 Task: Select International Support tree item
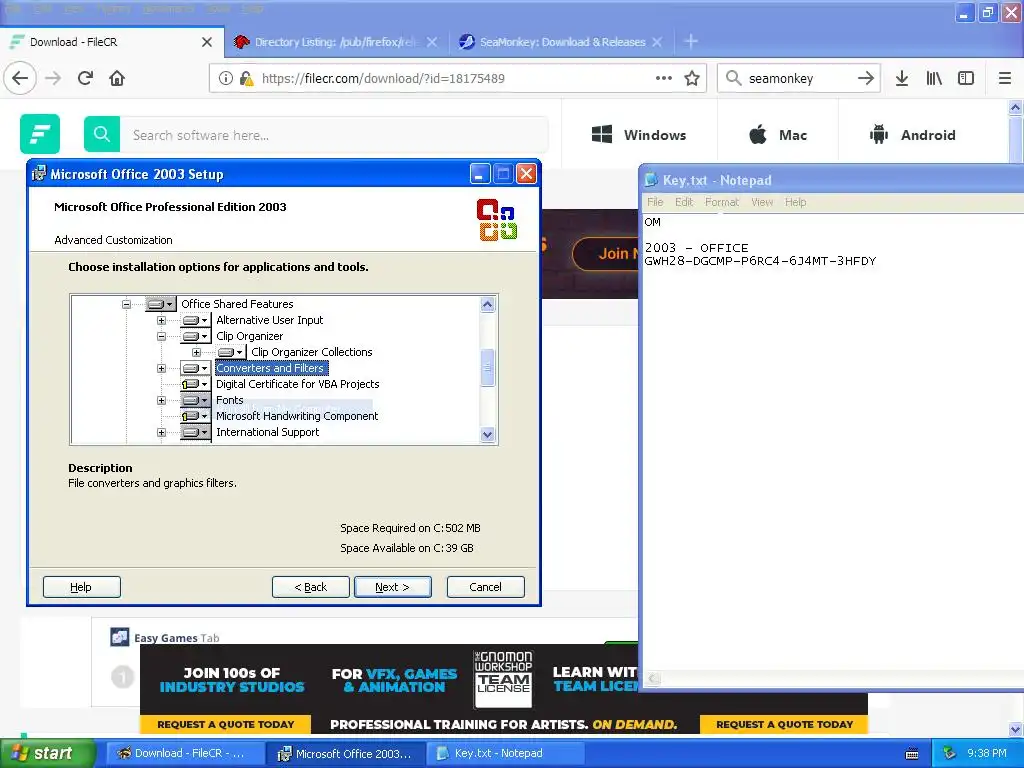pos(268,432)
